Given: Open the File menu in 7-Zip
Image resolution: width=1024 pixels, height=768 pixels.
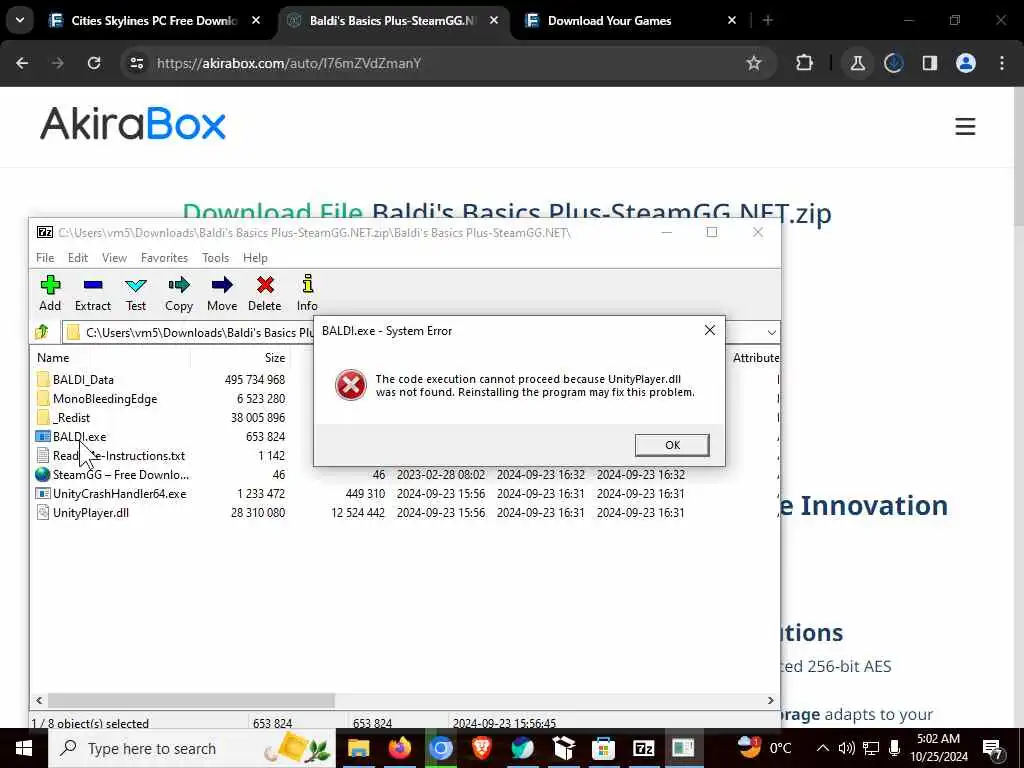Looking at the screenshot, I should [45, 258].
